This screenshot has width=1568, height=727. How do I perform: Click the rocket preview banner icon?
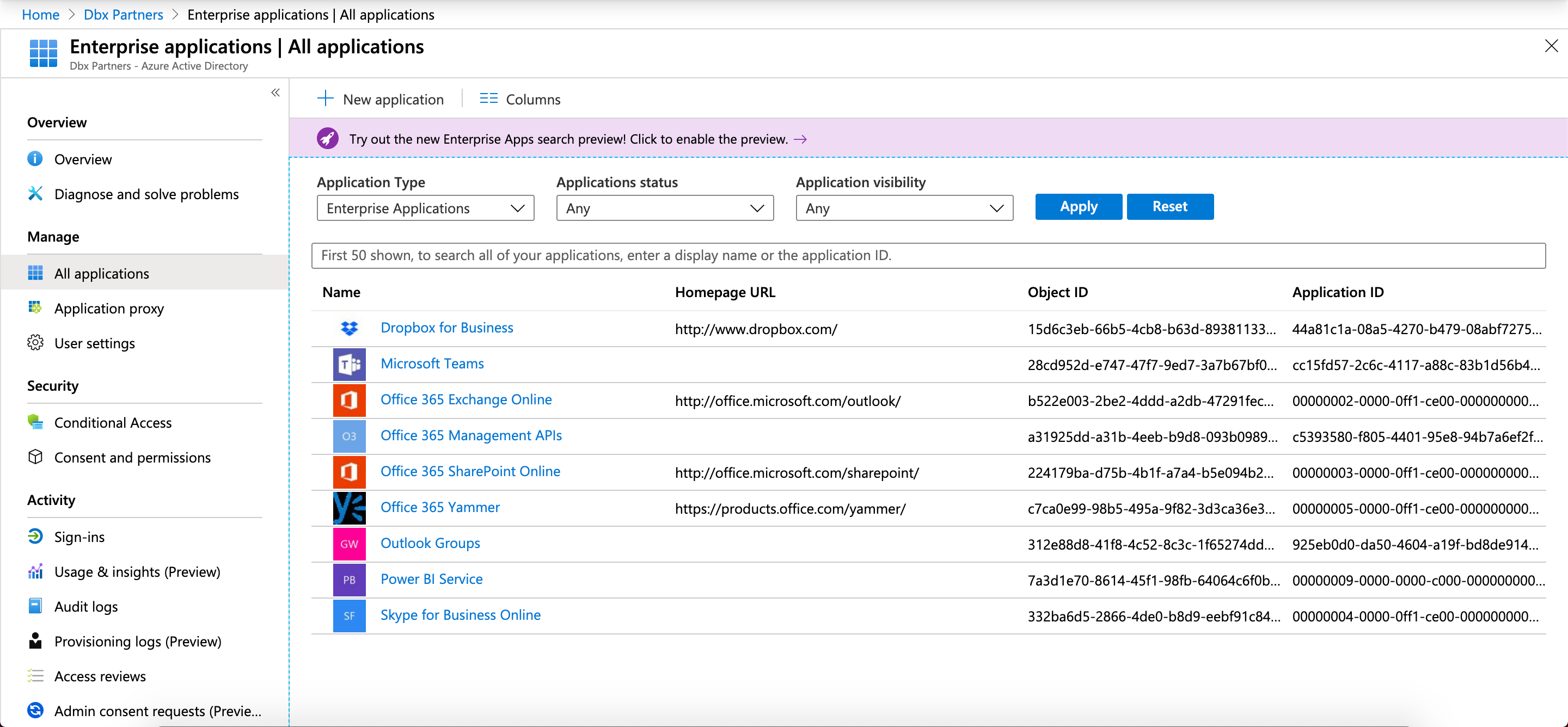click(327, 139)
